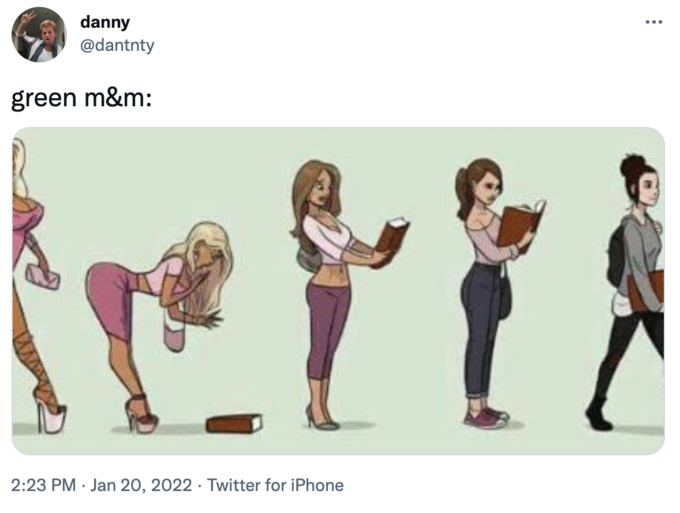This screenshot has width=680, height=513.
Task: Click the green m&m: tweet text
Action: [82, 98]
